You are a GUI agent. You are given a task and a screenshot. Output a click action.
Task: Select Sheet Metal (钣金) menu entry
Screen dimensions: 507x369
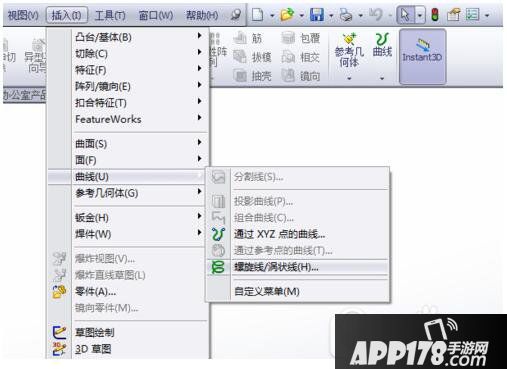pyautogui.click(x=128, y=218)
